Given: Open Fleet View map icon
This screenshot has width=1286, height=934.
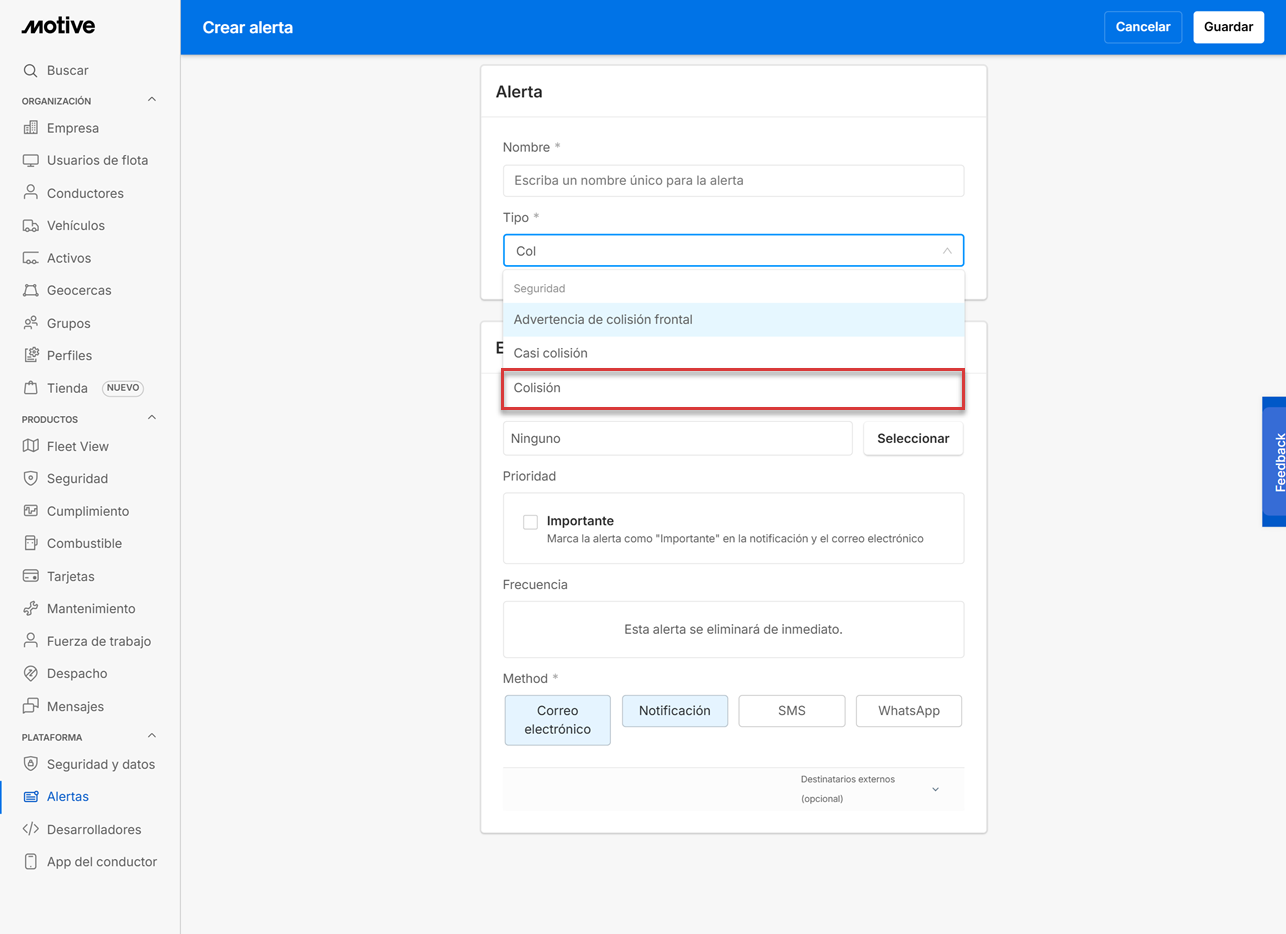Looking at the screenshot, I should coord(30,447).
